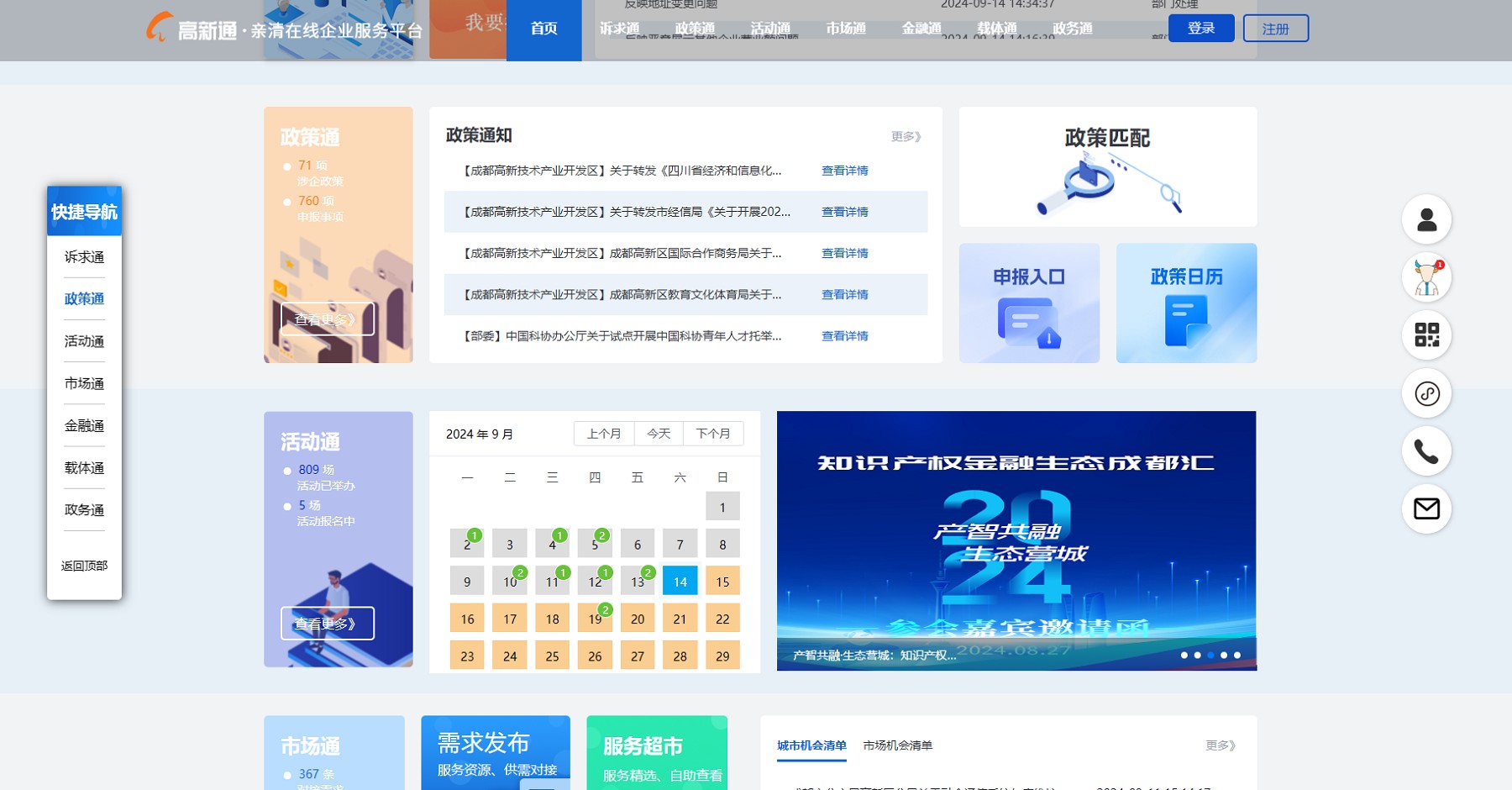
Task: Open the mascot assistant icon with notification badge
Action: tap(1426, 278)
